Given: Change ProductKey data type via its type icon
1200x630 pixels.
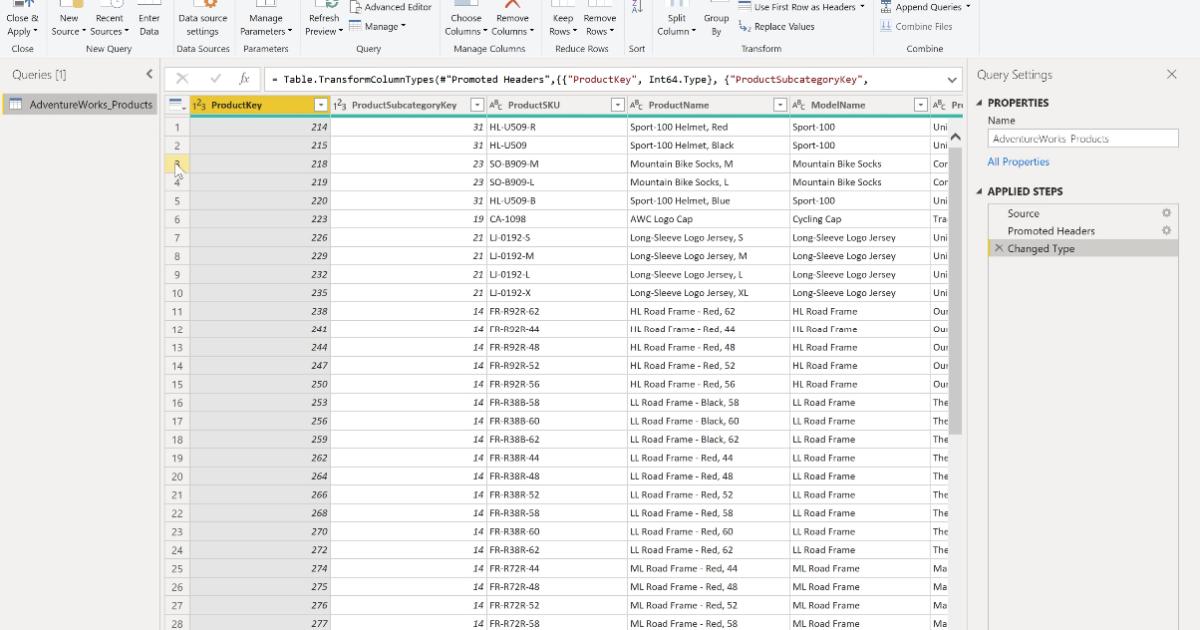Looking at the screenshot, I should (200, 104).
